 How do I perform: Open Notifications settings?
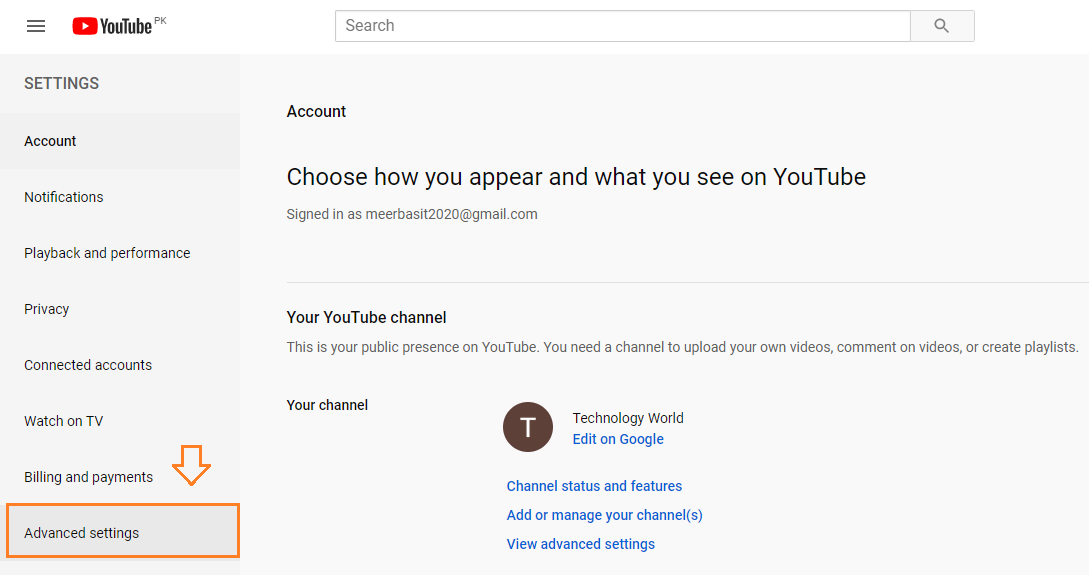tap(63, 197)
